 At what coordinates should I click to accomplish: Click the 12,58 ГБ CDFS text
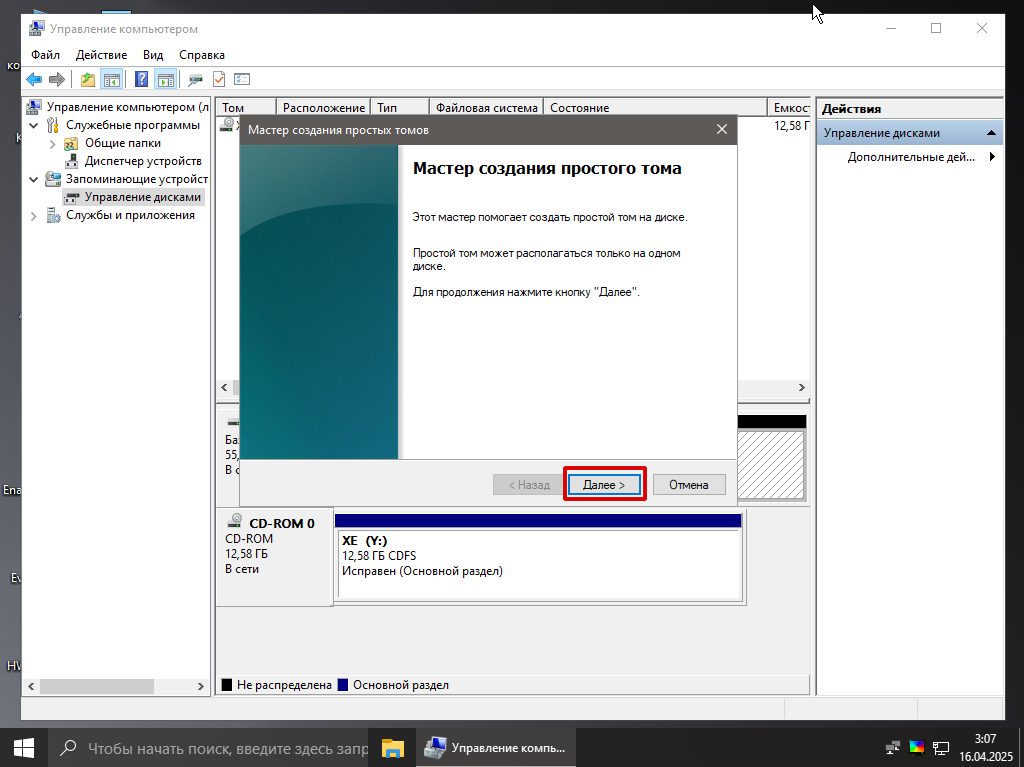(379, 556)
